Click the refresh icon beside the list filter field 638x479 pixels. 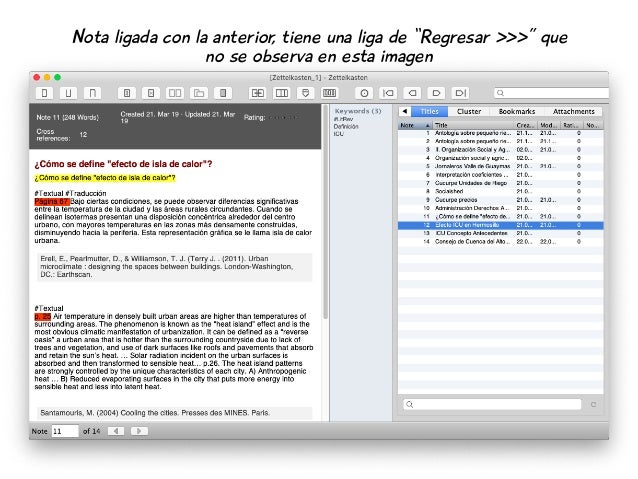(593, 405)
